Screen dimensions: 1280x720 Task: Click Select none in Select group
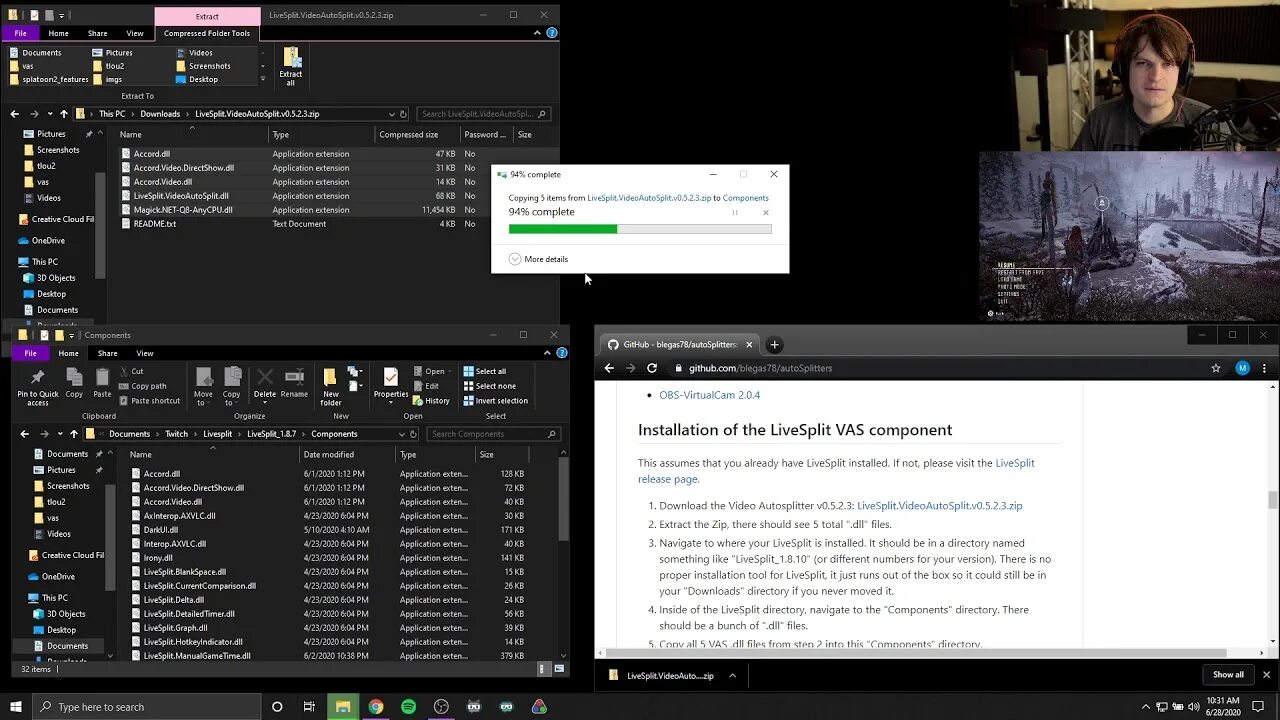[489, 386]
